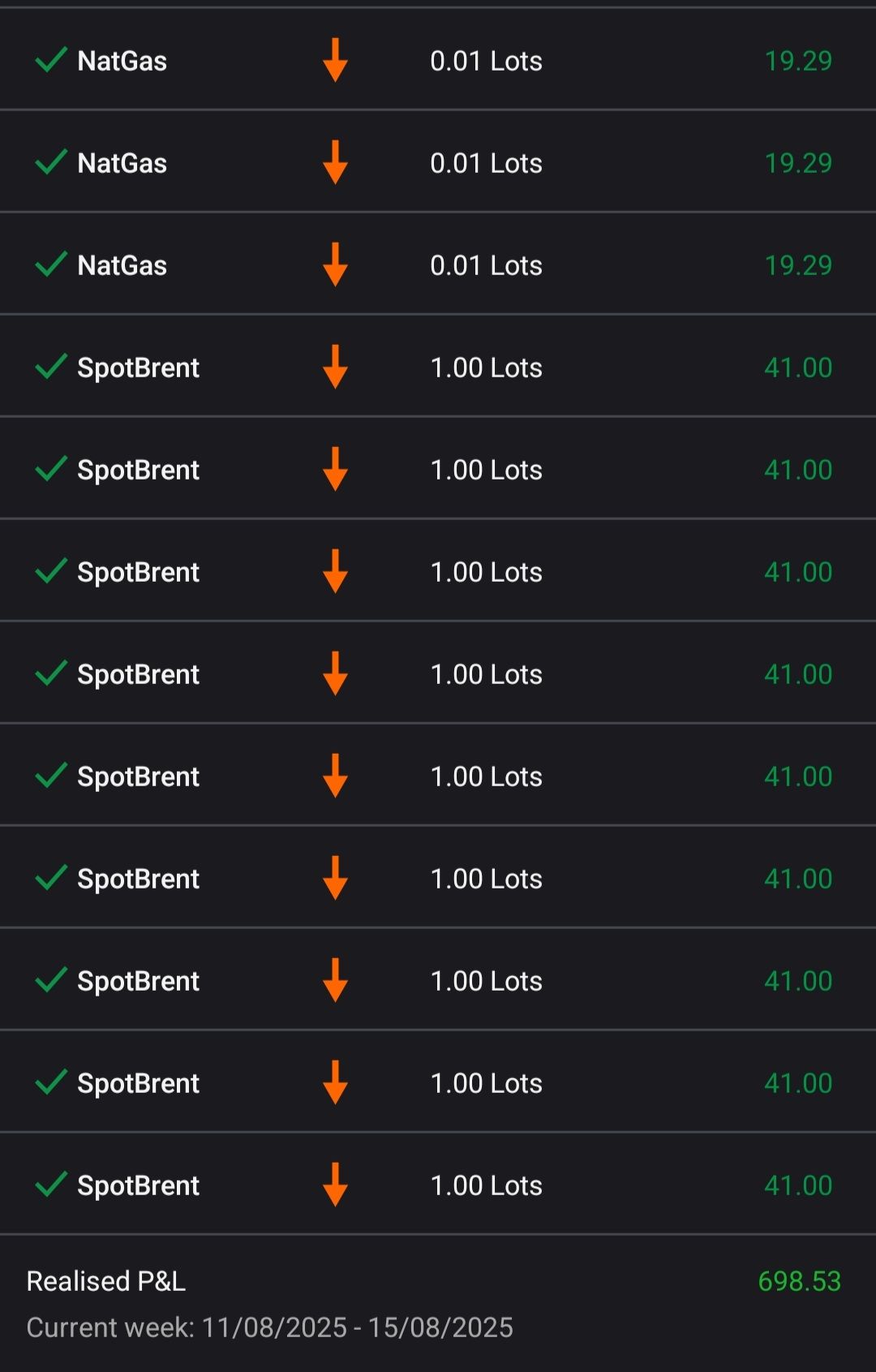Tap the 19.29 profit on the third NatGas row
The width and height of the screenshot is (876, 1372).
798,265
